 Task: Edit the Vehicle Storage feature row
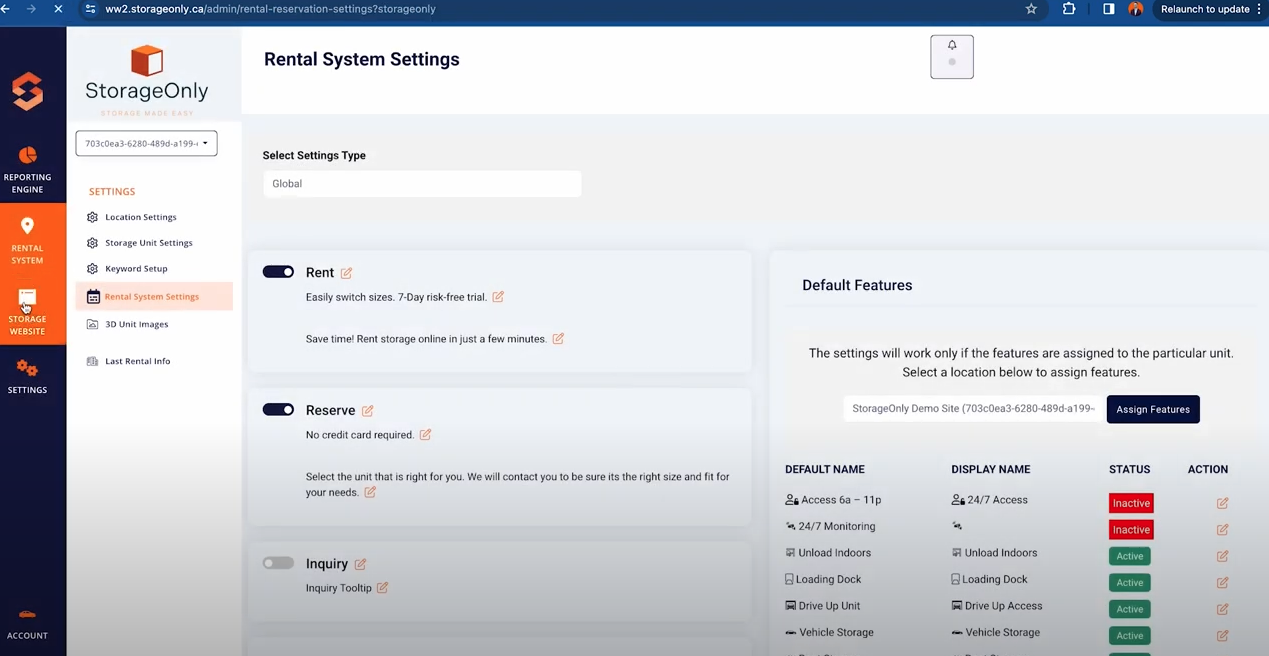[x=1222, y=636]
